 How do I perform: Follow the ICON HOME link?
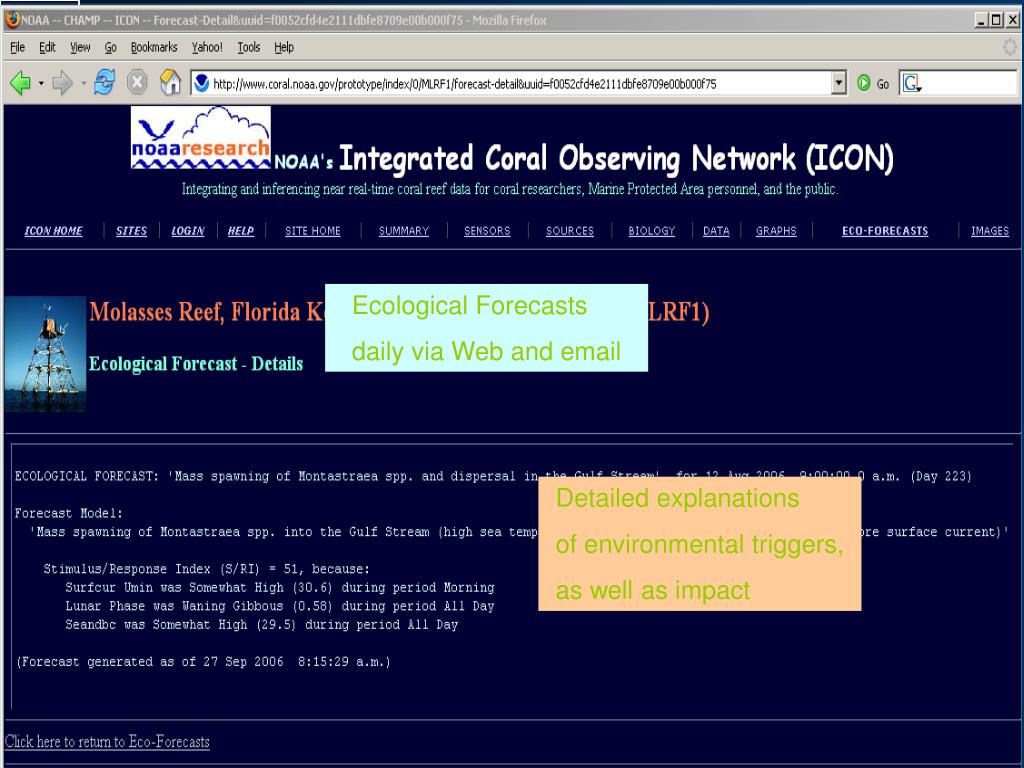point(54,231)
